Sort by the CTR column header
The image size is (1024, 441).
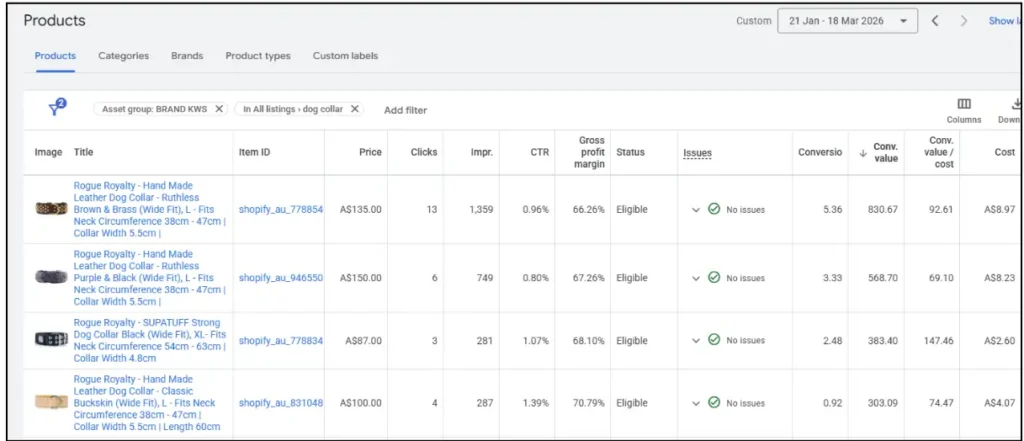[539, 152]
